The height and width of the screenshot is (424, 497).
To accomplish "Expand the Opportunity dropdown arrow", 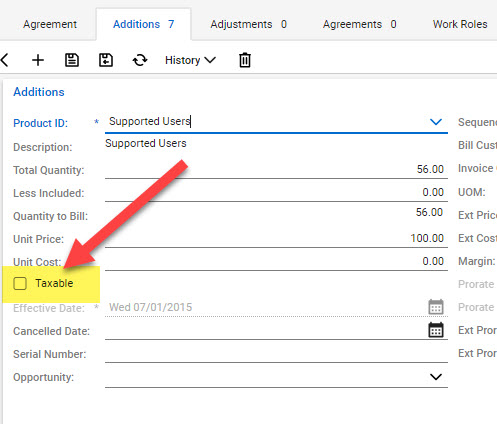I will 436,377.
